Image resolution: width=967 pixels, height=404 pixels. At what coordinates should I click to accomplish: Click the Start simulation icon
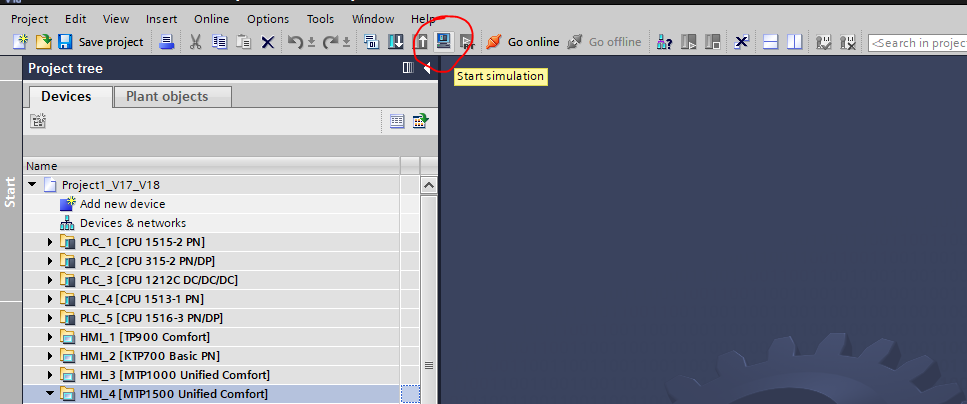443,41
